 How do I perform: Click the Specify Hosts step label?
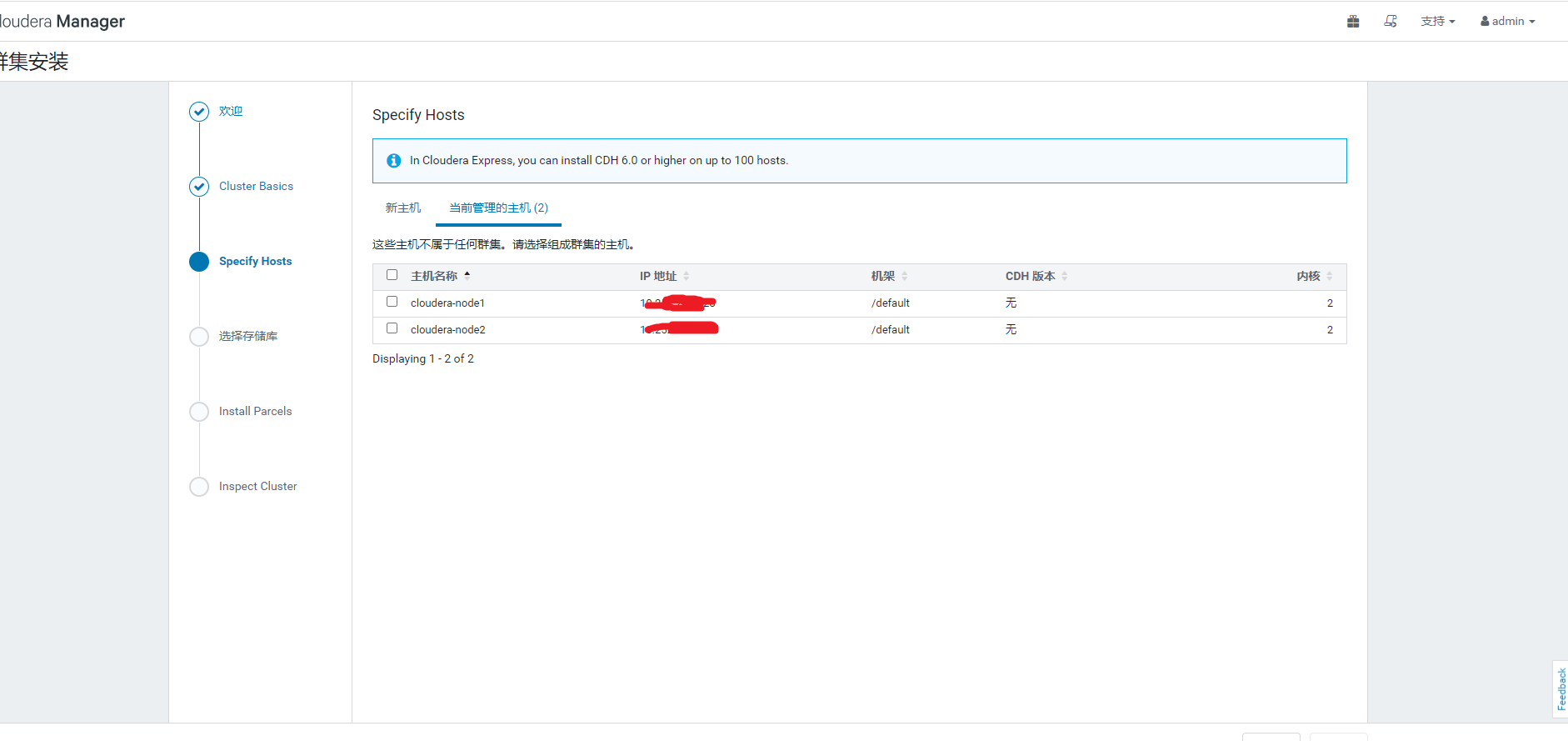coord(255,262)
